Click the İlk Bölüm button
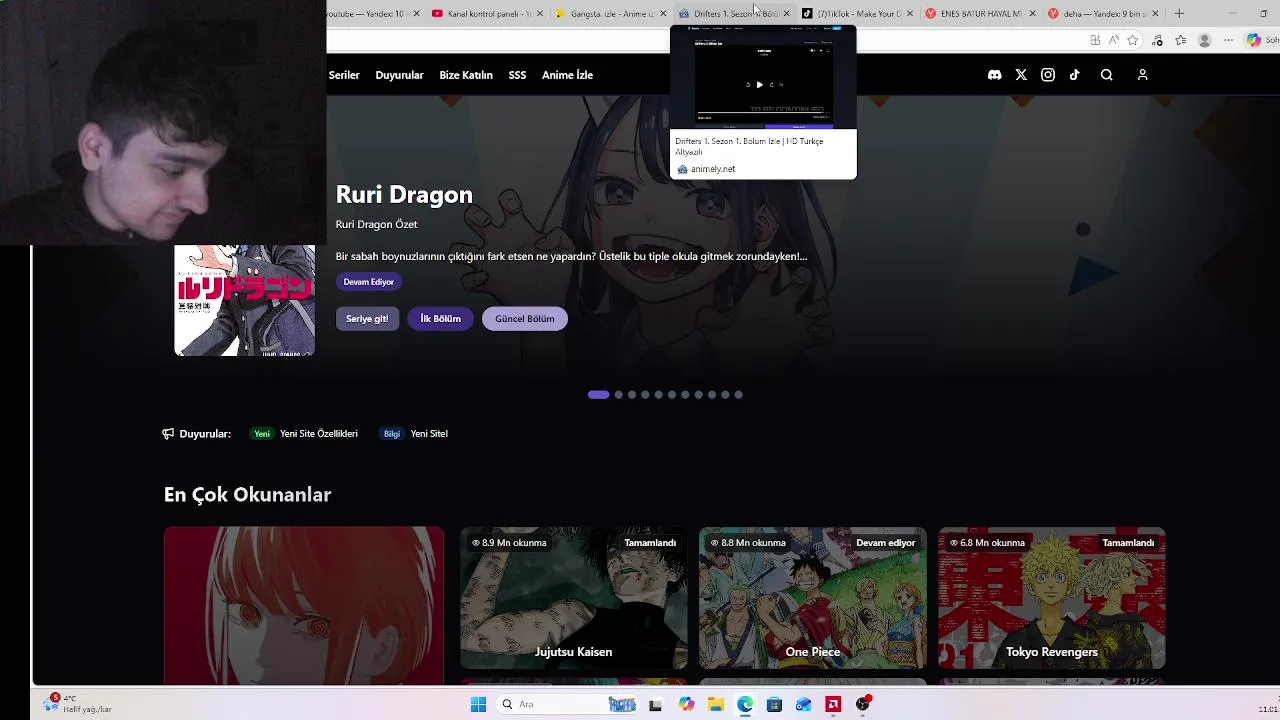Screen dimensions: 1280x720 pyautogui.click(x=440, y=319)
